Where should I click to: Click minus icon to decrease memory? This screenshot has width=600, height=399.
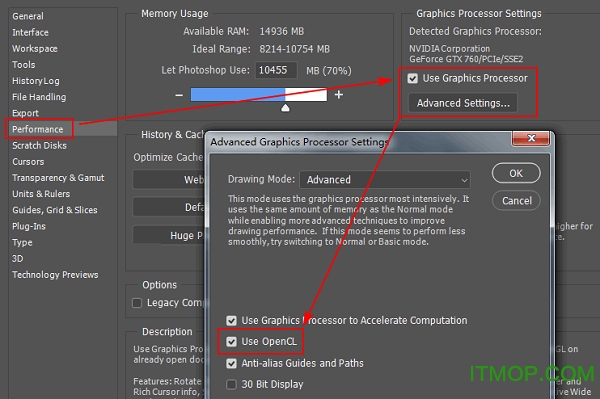coord(179,95)
